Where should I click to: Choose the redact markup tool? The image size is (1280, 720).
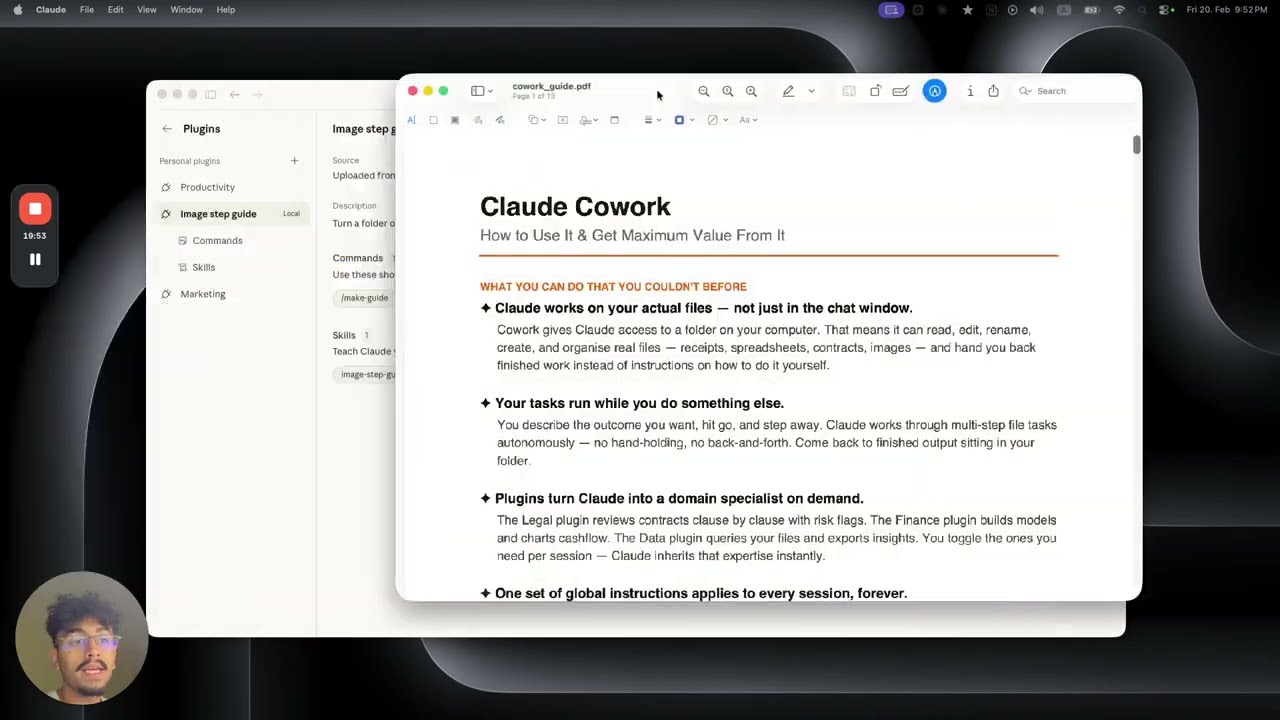454,120
